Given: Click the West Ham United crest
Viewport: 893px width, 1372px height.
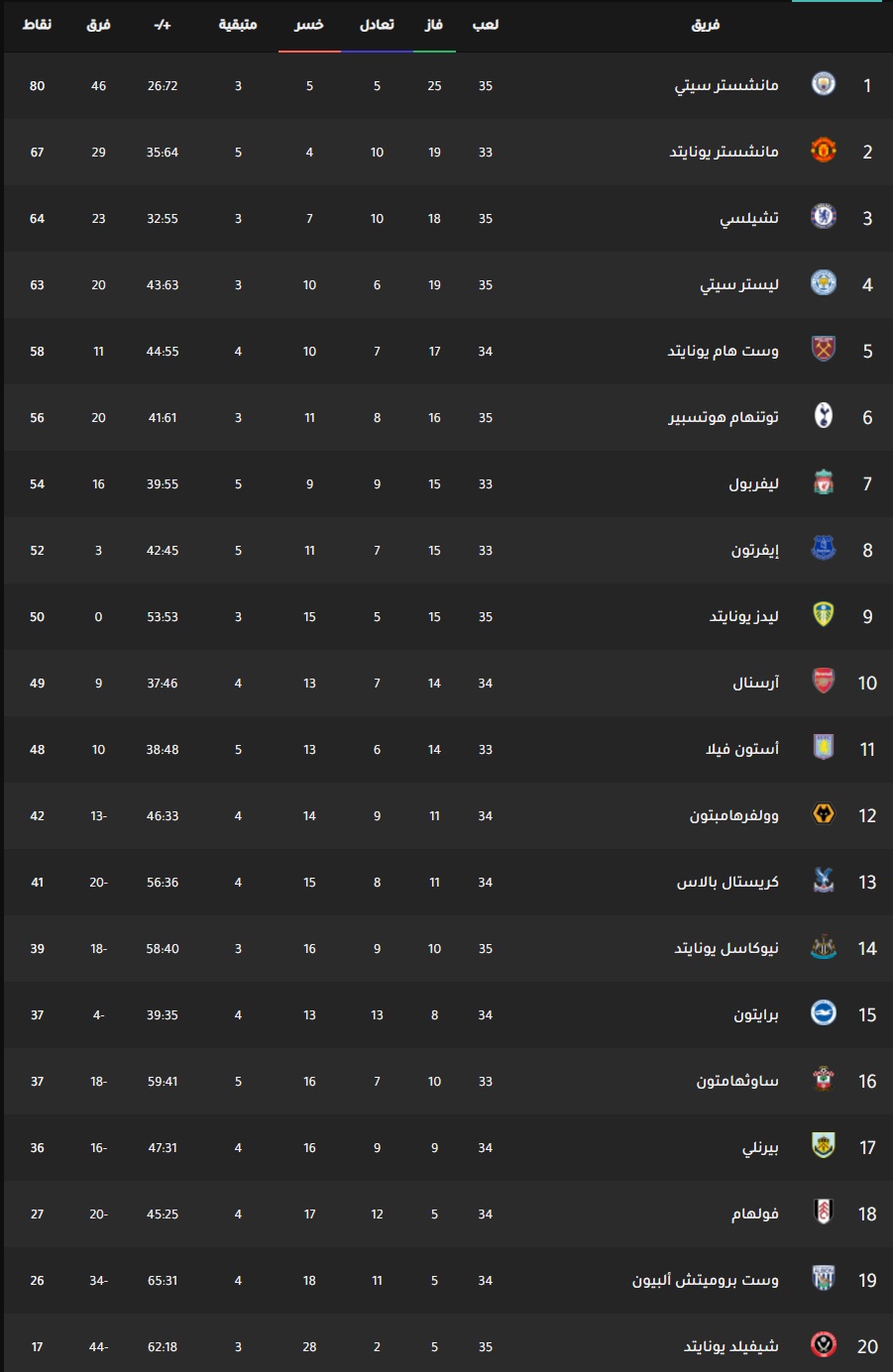Looking at the screenshot, I should pos(824,350).
